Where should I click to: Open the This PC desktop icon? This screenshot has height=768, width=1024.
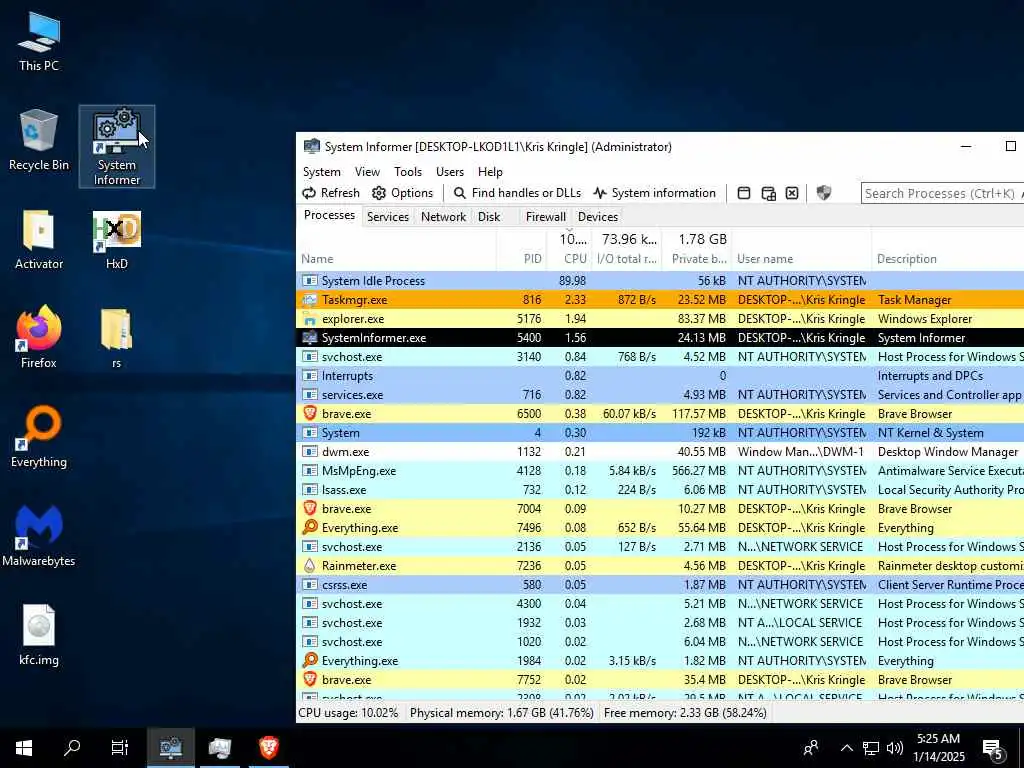point(39,42)
